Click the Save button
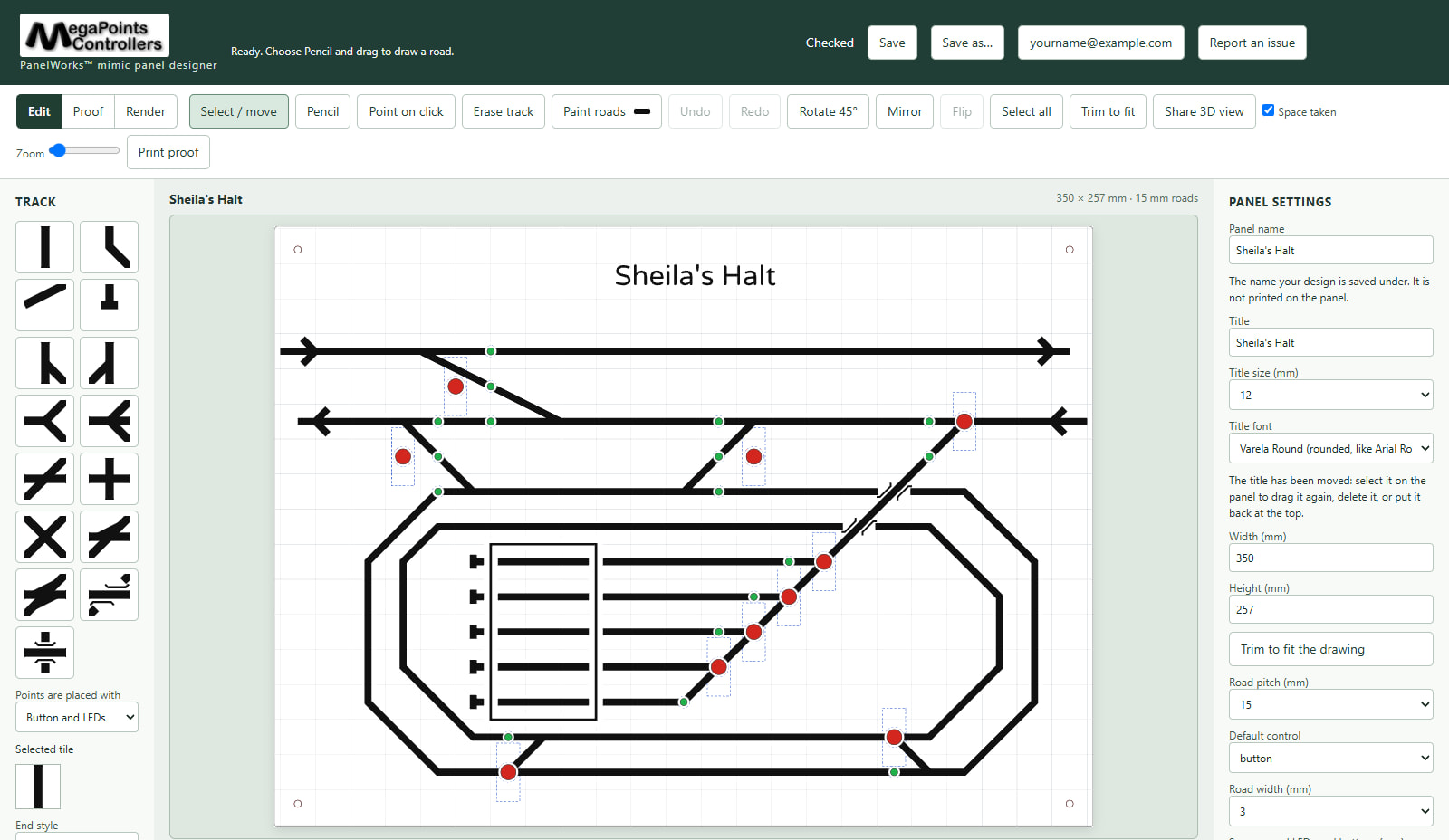Viewport: 1449px width, 840px height. tap(892, 43)
